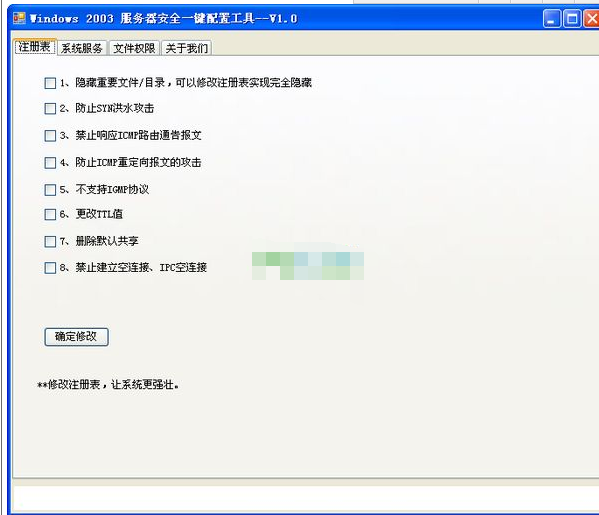The width and height of the screenshot is (599, 515).
Task: Check option 5 不支持IGMP协议
Action: (x=50, y=189)
